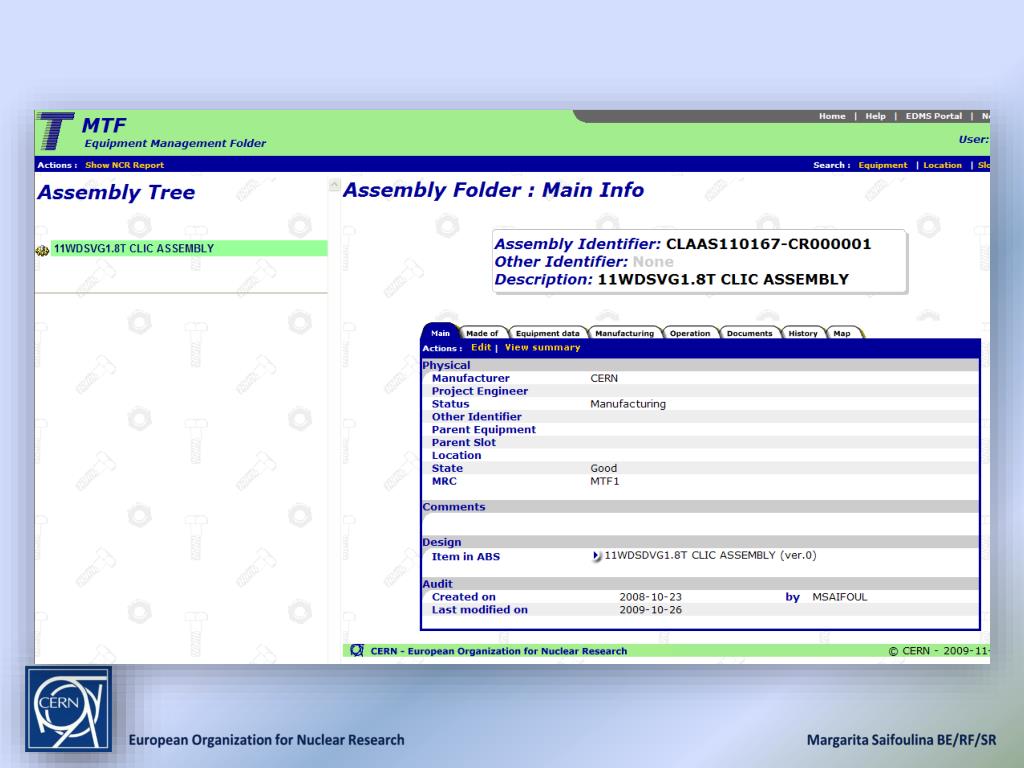This screenshot has width=1024, height=768.
Task: Search by Location link
Action: pyautogui.click(x=942, y=165)
